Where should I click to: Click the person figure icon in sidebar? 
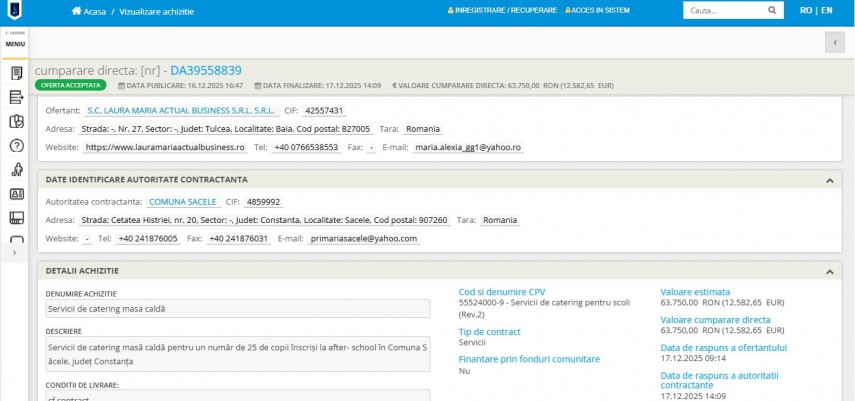(16, 170)
